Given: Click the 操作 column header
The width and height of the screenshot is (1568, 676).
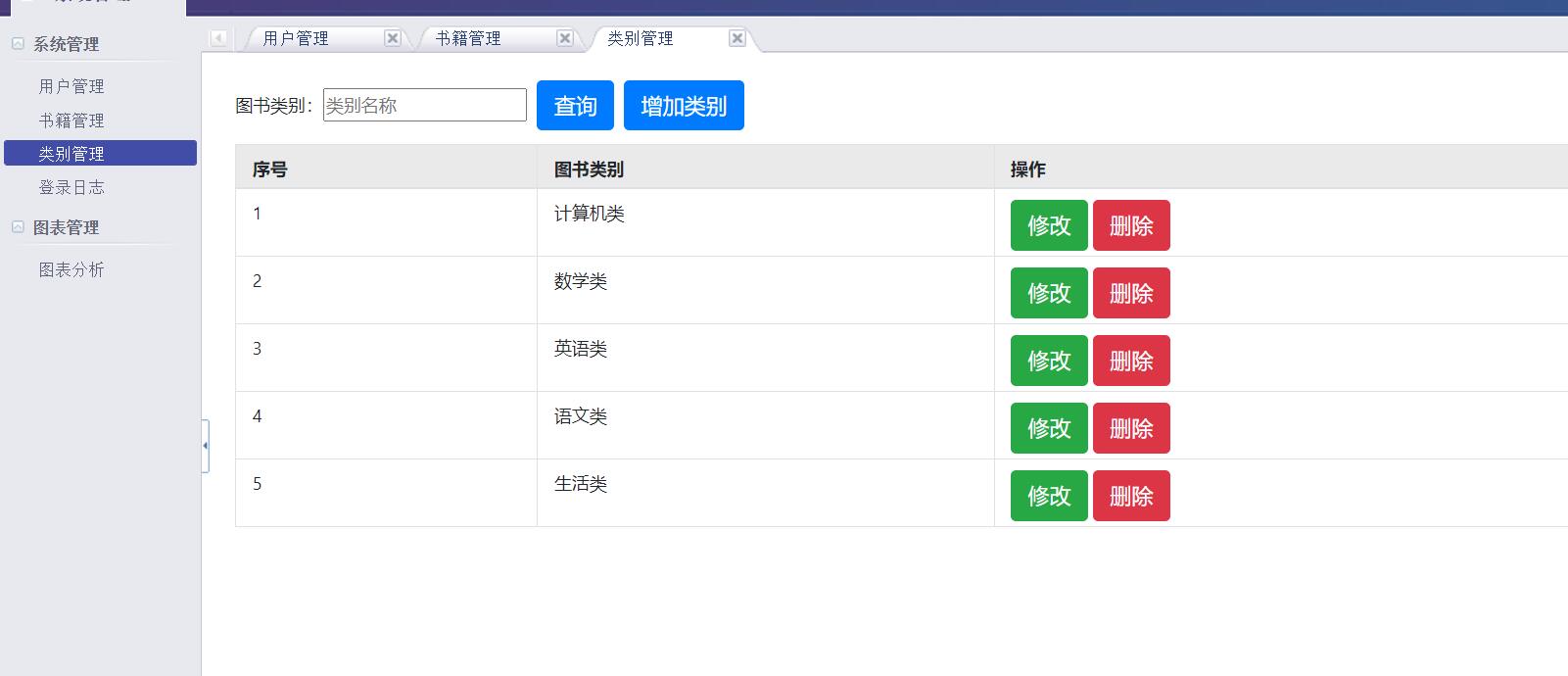Looking at the screenshot, I should 1281,168.
